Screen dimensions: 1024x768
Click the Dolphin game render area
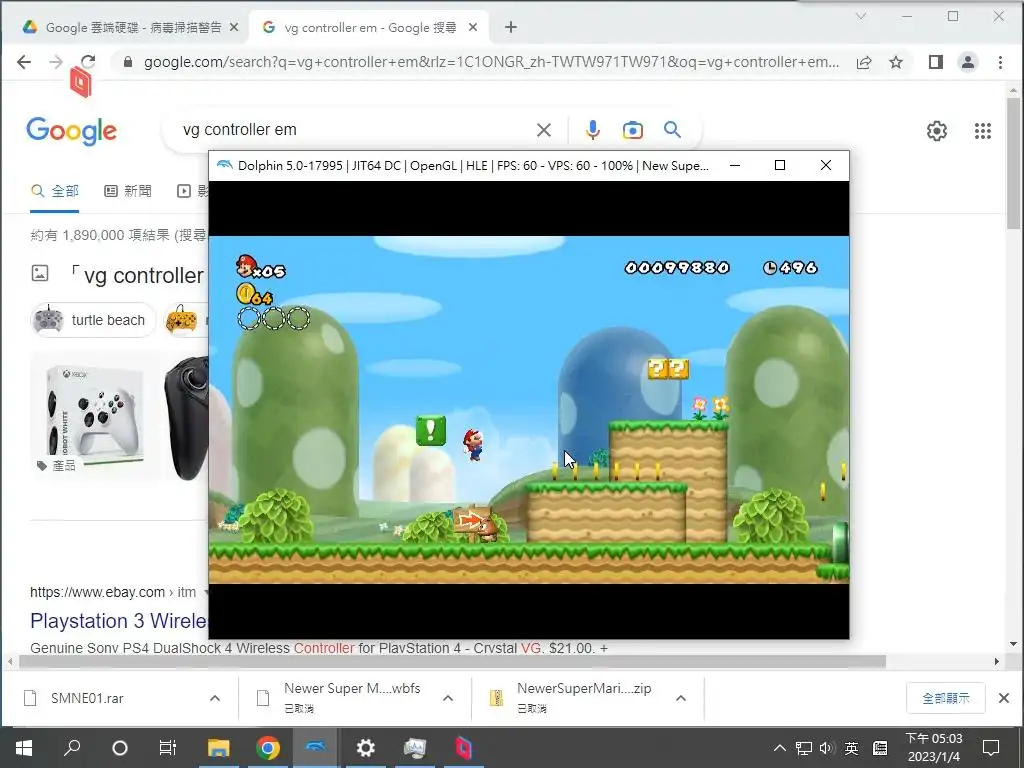coord(529,409)
